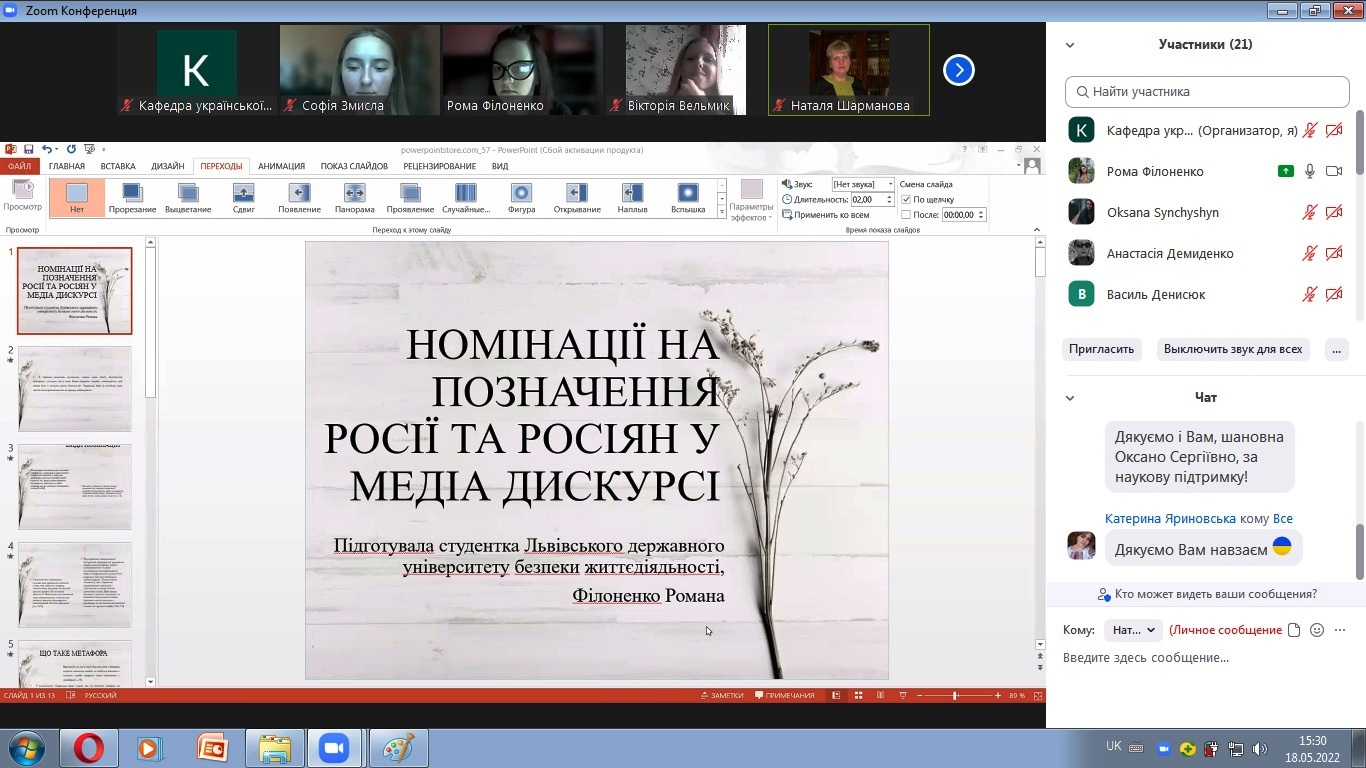Open the РЕЦЕНЗИРОВАНИЕ ribbon tab
Screen dimensions: 1366x768
[x=440, y=166]
